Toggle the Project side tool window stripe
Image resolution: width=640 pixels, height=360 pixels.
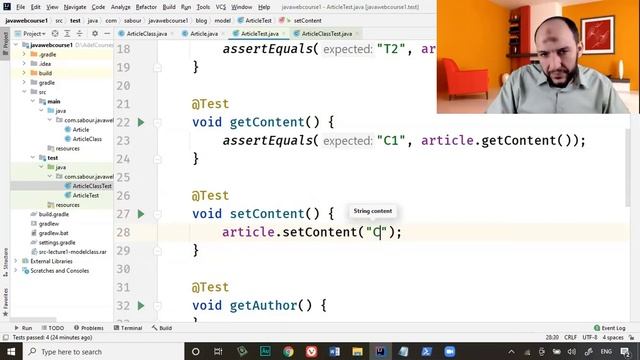[5, 44]
